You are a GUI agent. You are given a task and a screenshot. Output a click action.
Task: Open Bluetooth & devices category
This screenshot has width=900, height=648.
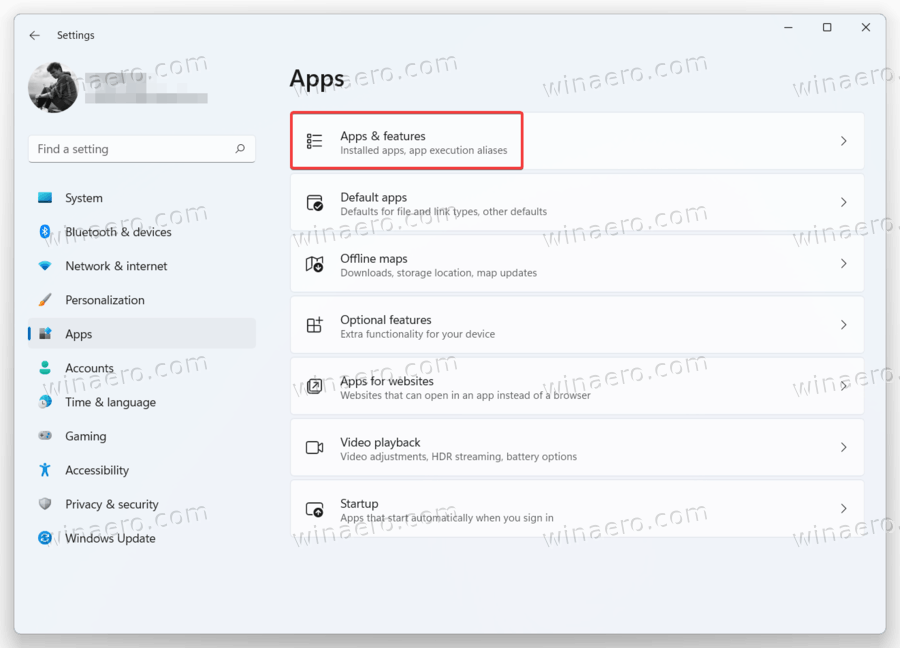tap(142, 232)
